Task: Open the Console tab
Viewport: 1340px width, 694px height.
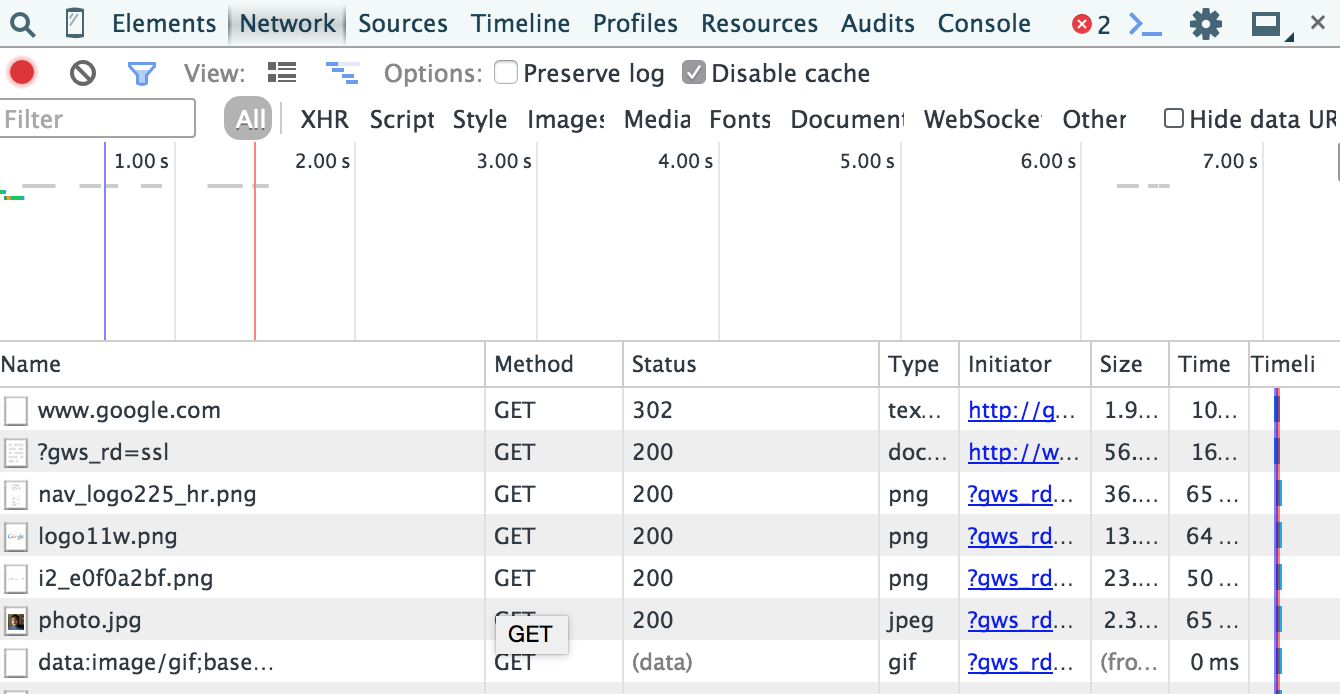Action: 984,24
